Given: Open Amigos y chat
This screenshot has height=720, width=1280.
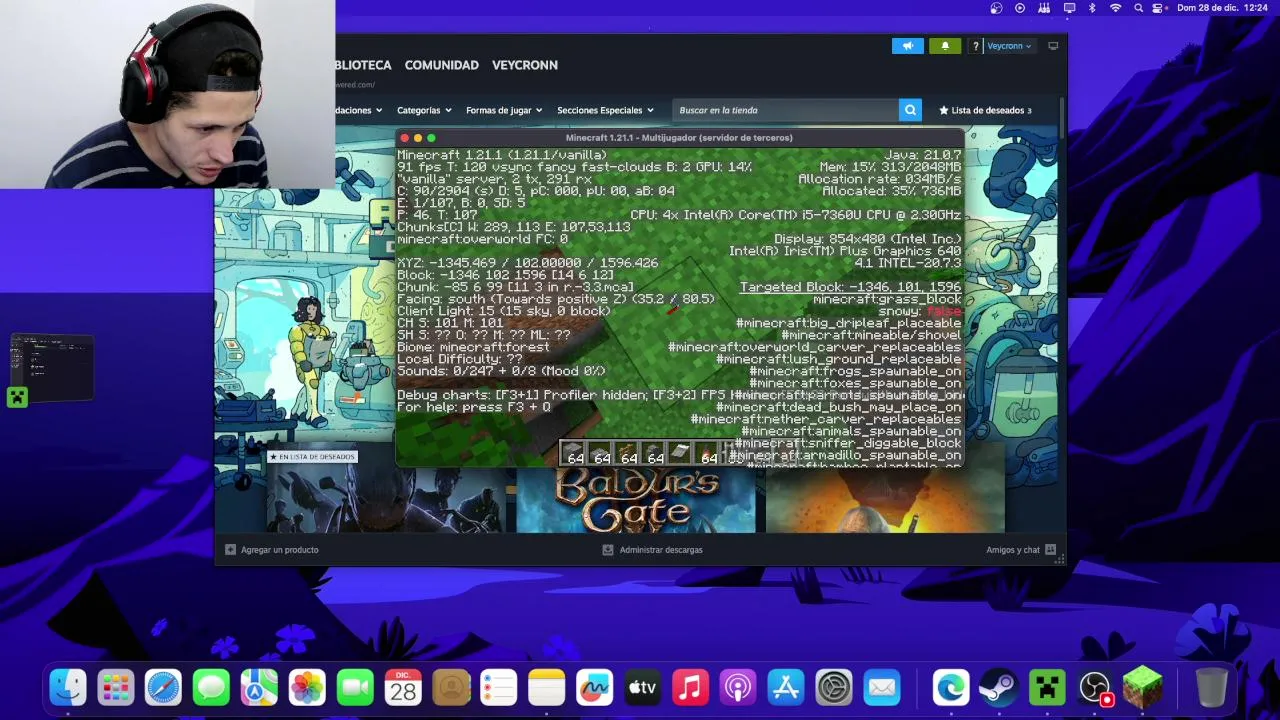Looking at the screenshot, I should coord(1021,549).
